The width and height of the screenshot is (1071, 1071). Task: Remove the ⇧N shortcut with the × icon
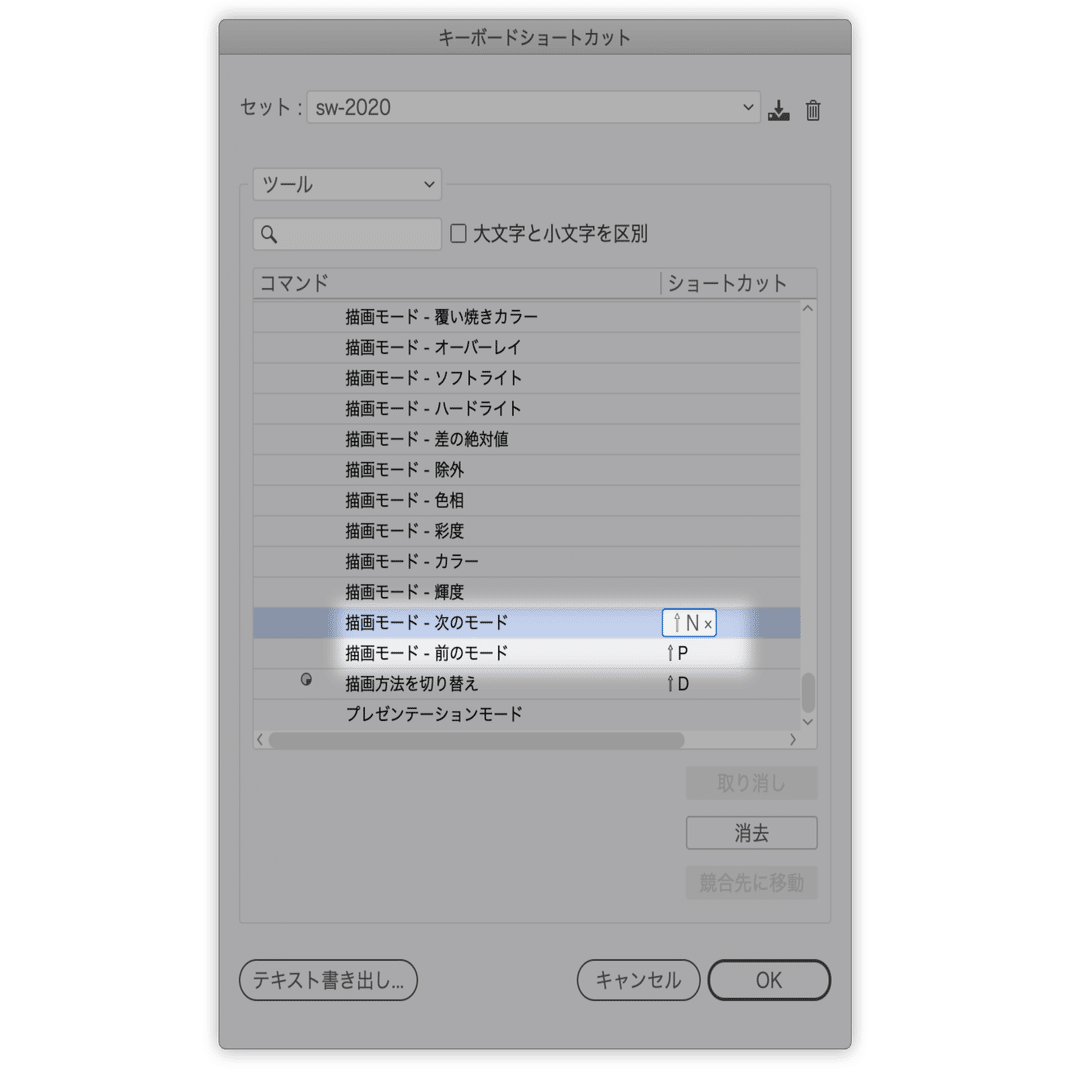pos(708,622)
